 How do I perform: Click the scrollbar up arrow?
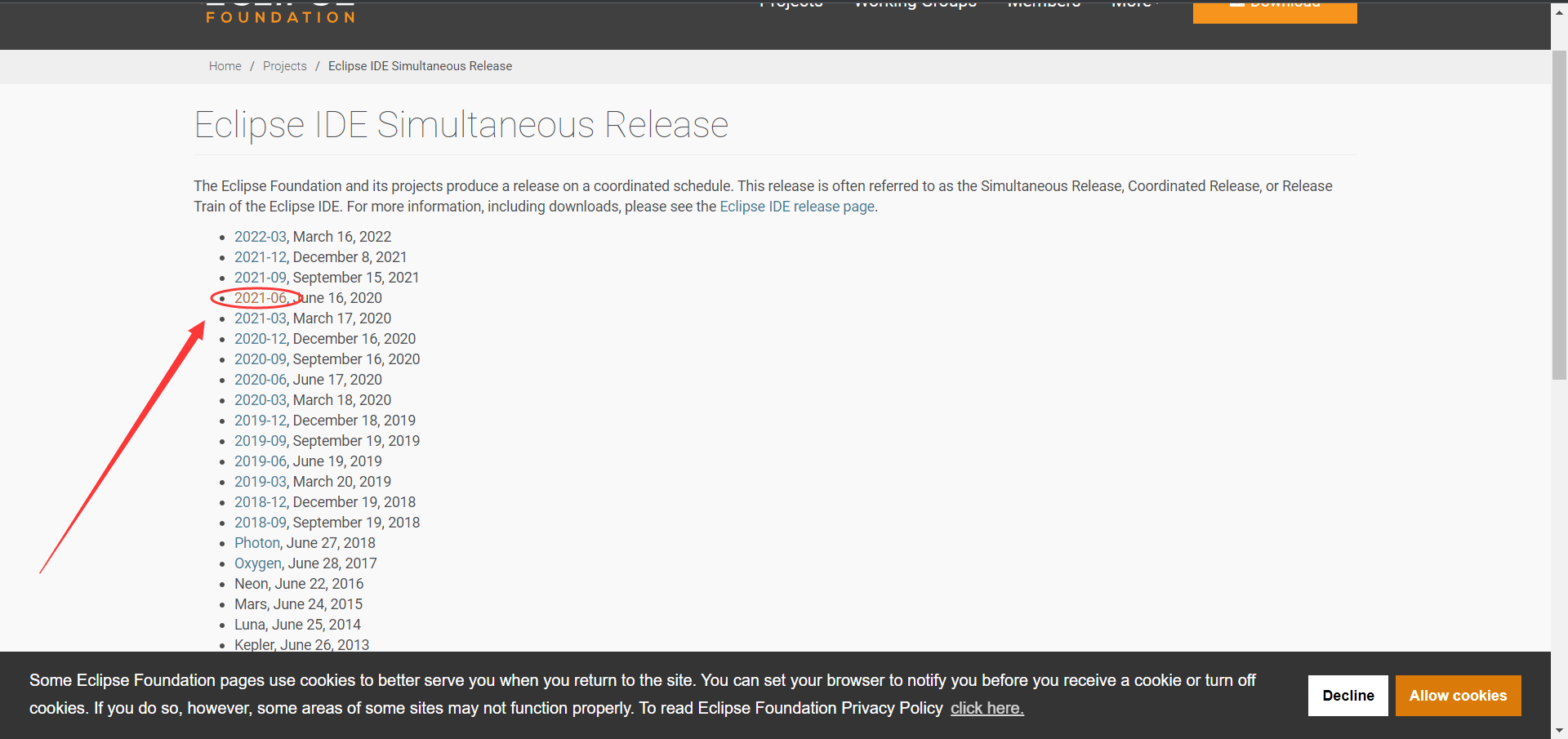1559,14
